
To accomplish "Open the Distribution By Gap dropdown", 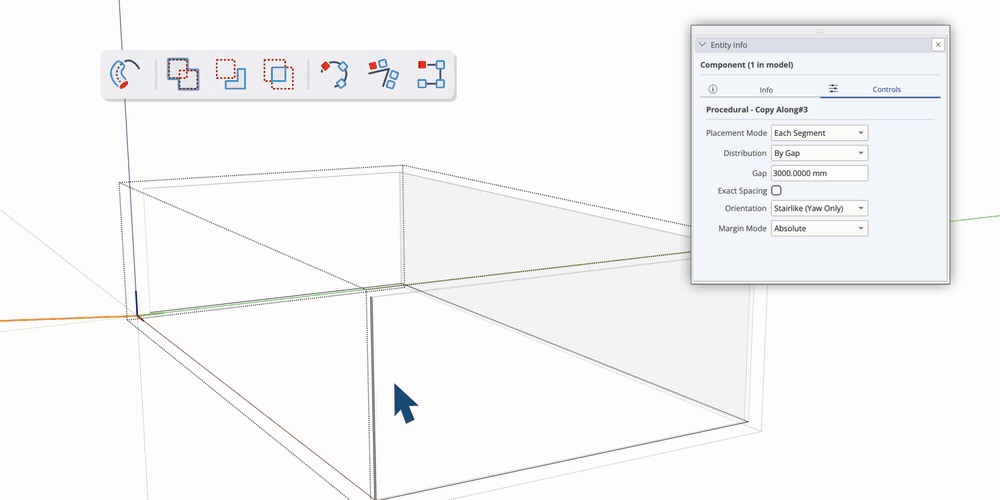I will (820, 153).
